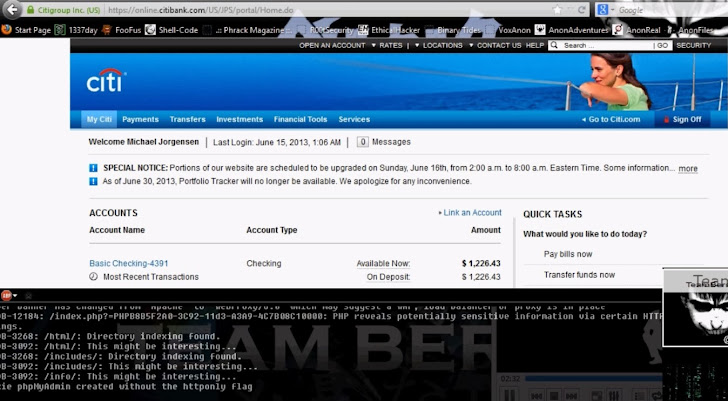
Task: Click the Sign Off button
Action: [682, 119]
